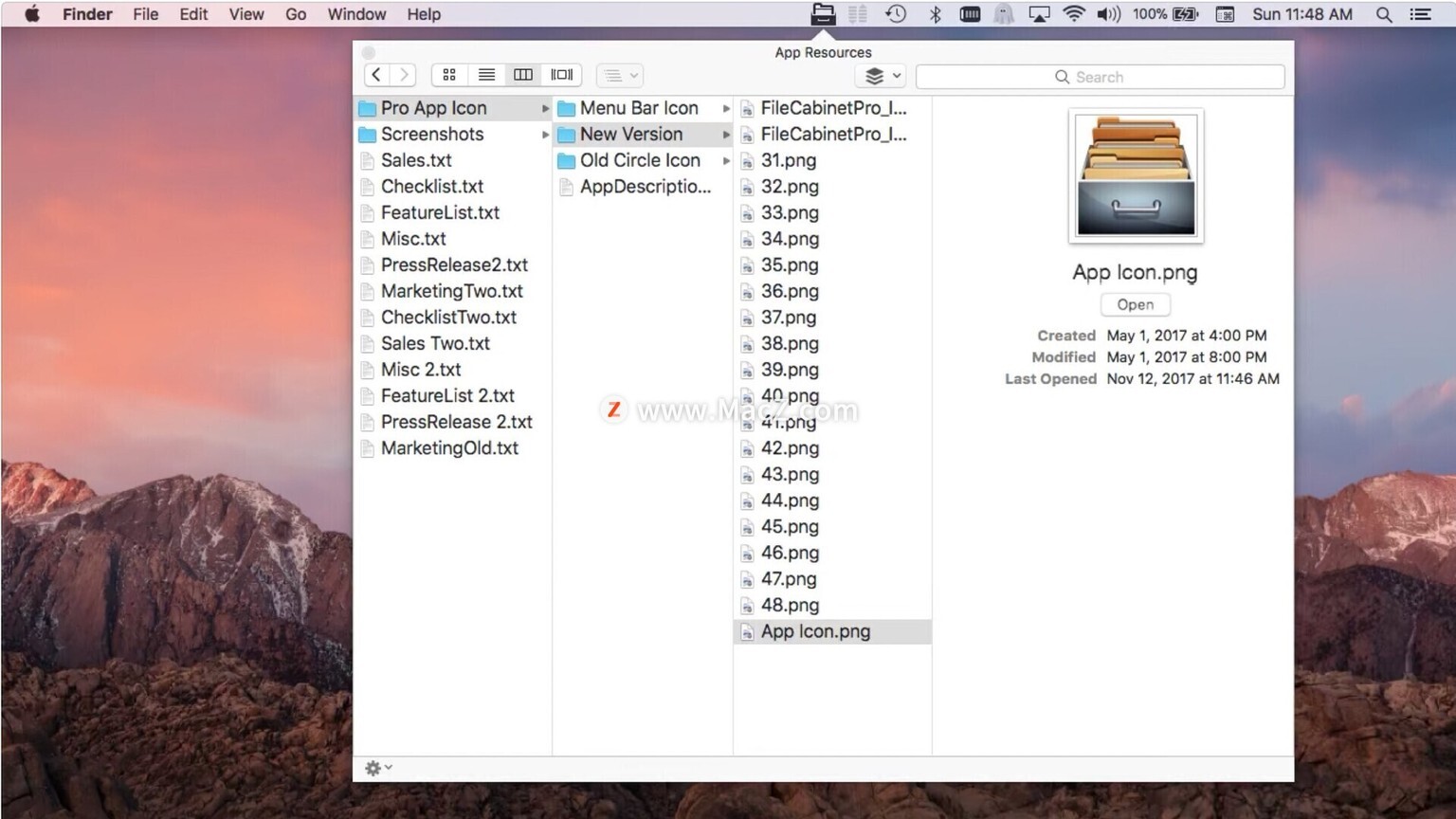Open the Window menu
This screenshot has height=819, width=1456.
[x=356, y=14]
